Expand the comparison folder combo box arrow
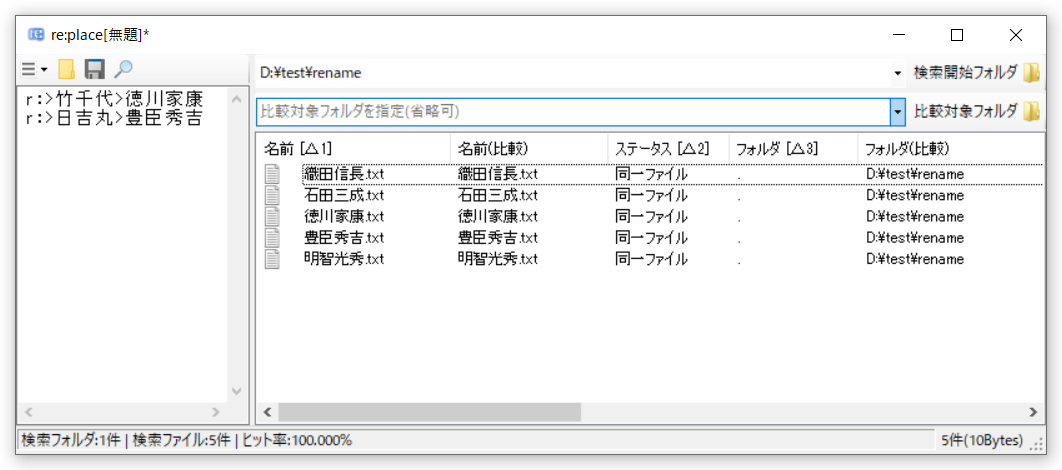This screenshot has height=470, width=1062. [x=898, y=111]
